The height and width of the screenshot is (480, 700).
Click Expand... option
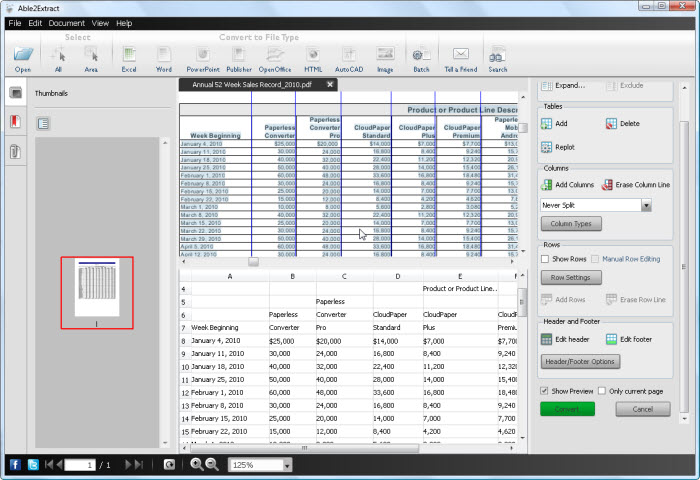pyautogui.click(x=563, y=85)
